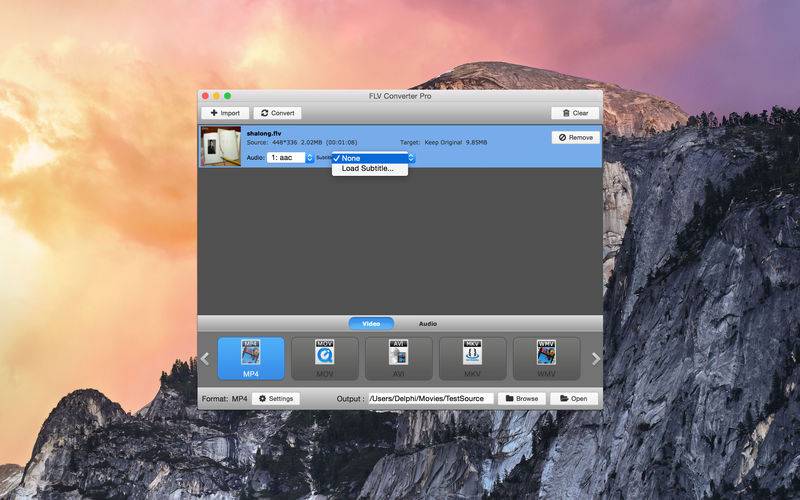Select the AVI format icon
The height and width of the screenshot is (500, 800).
[x=398, y=359]
